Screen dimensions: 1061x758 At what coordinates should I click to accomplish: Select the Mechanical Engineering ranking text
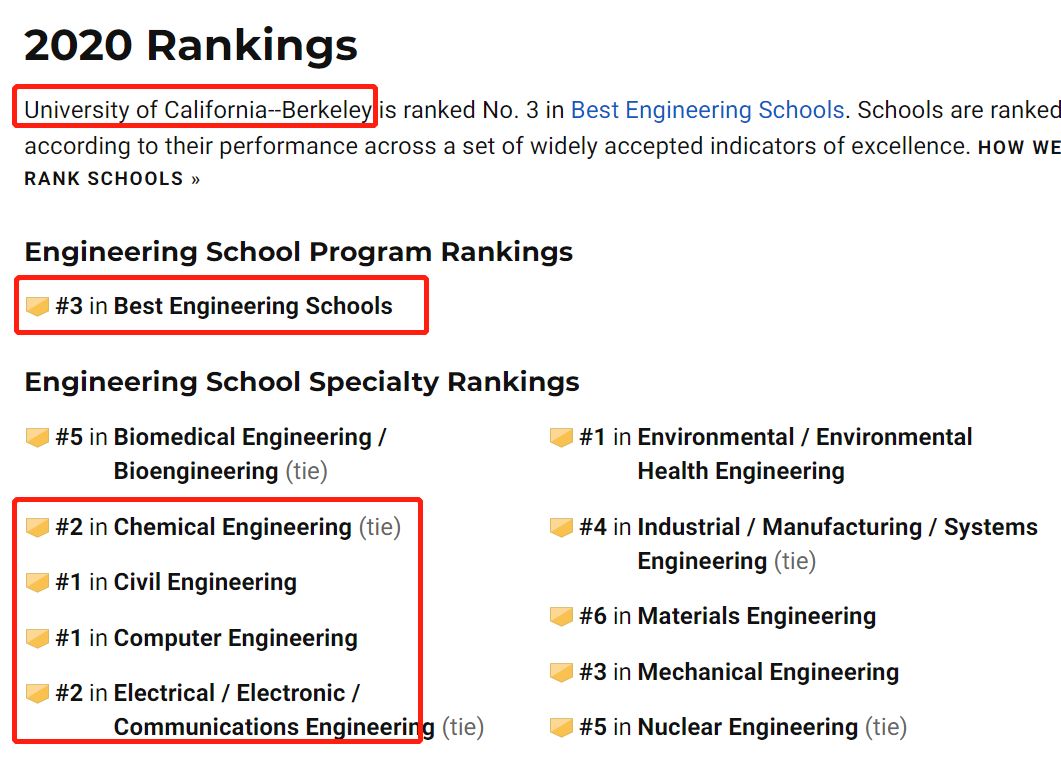739,672
